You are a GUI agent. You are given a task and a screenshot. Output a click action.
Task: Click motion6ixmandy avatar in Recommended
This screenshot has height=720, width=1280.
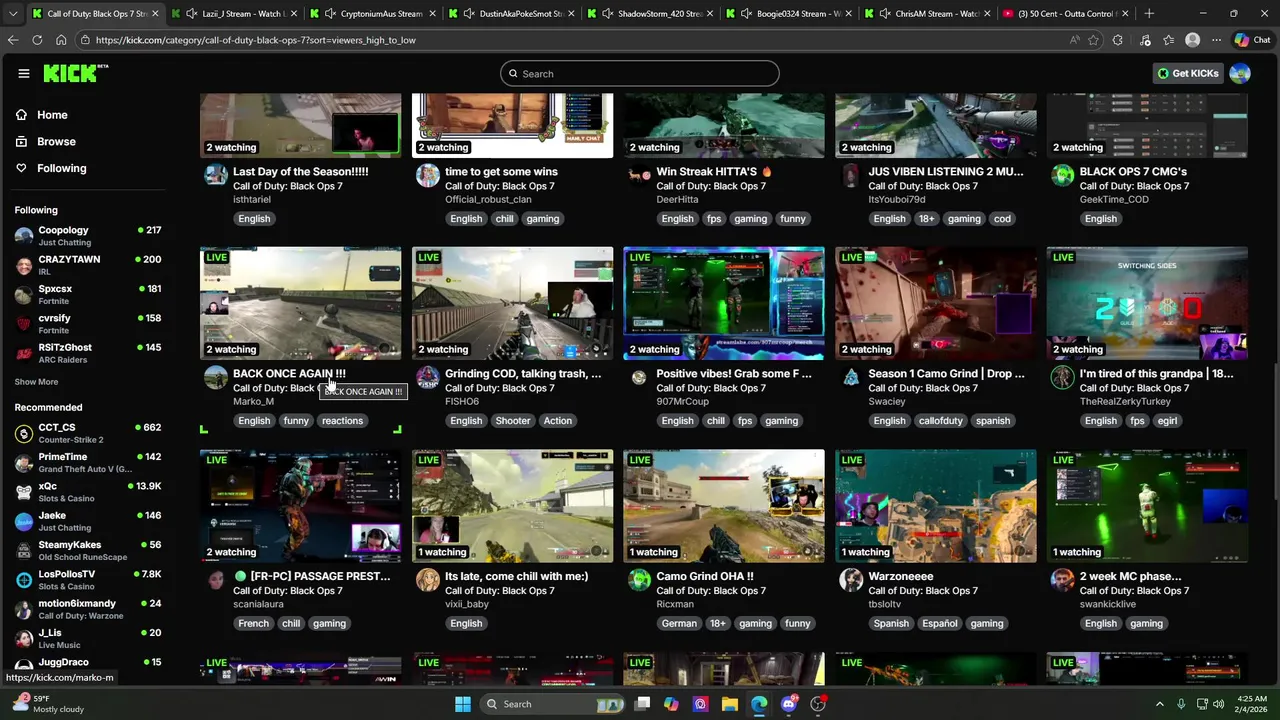click(24, 609)
